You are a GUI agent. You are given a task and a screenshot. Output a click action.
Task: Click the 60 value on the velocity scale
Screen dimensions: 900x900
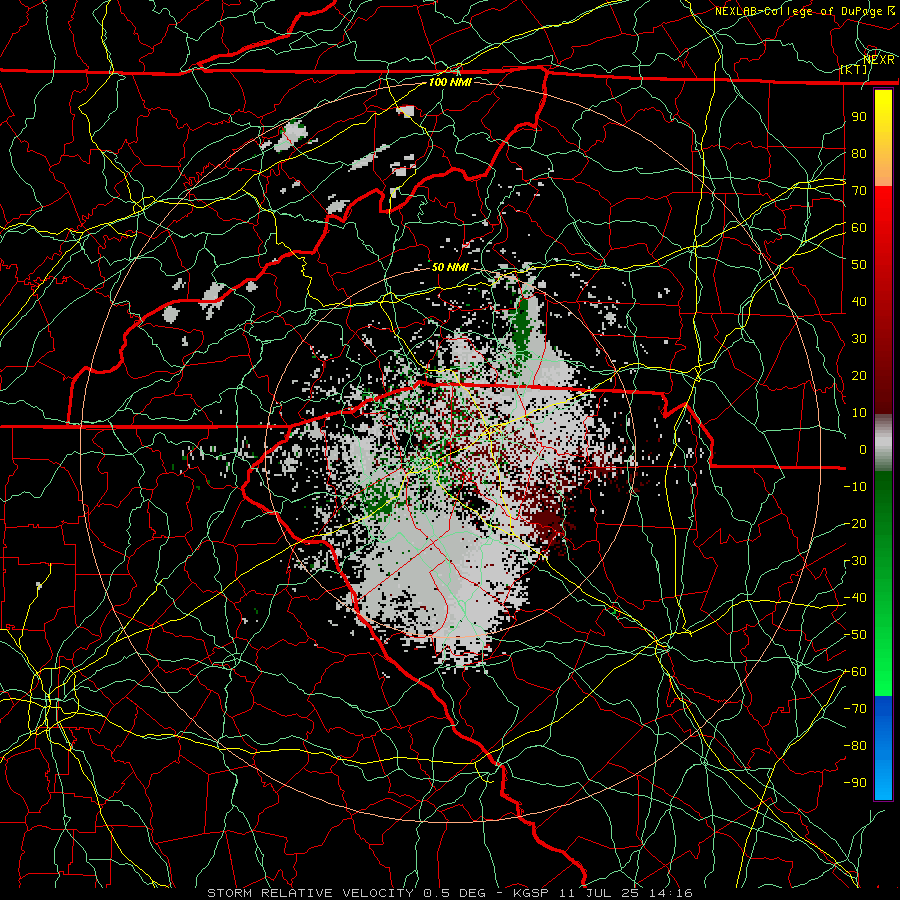pos(859,228)
